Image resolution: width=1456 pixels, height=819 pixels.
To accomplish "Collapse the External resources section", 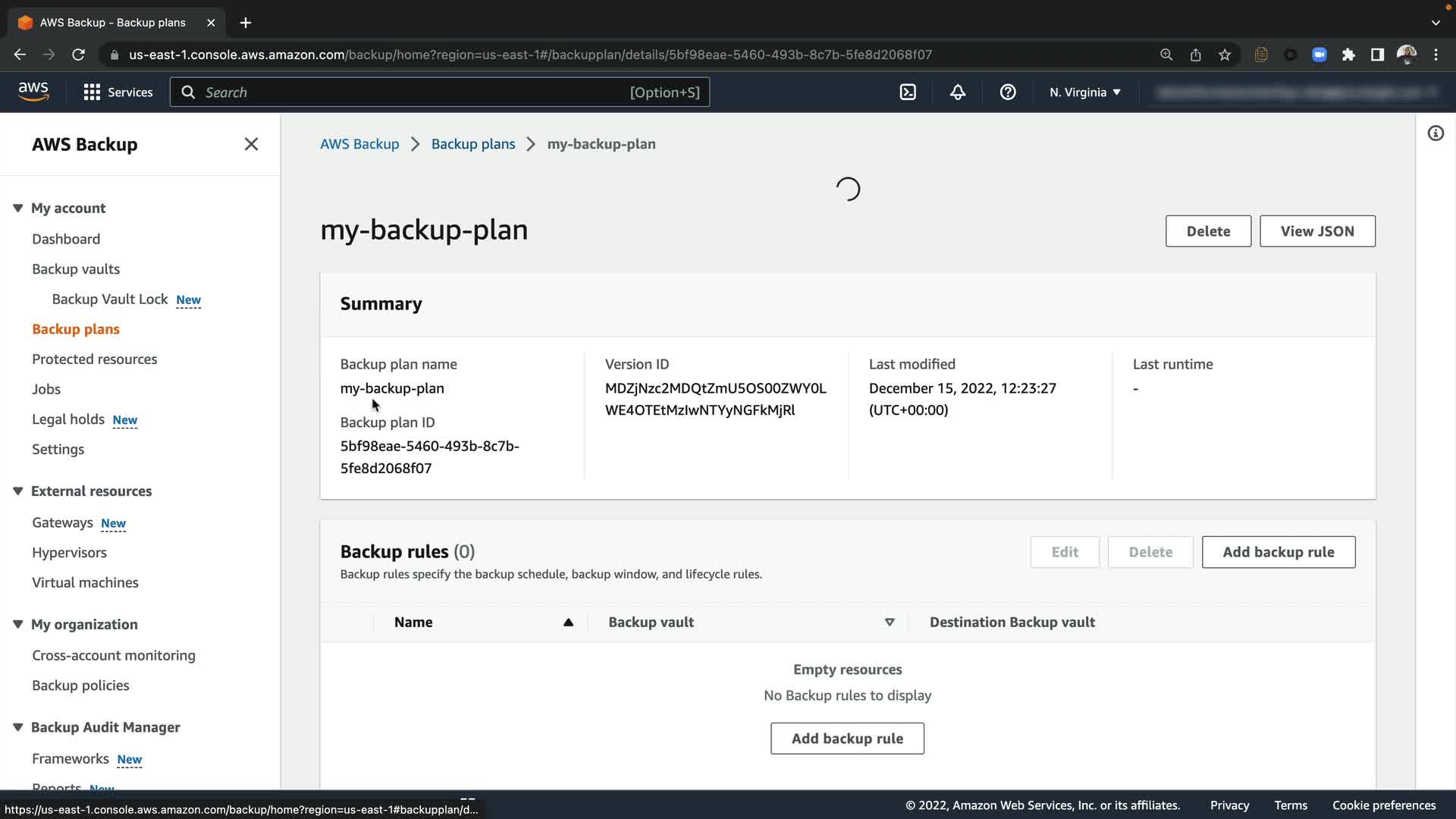I will tap(18, 491).
